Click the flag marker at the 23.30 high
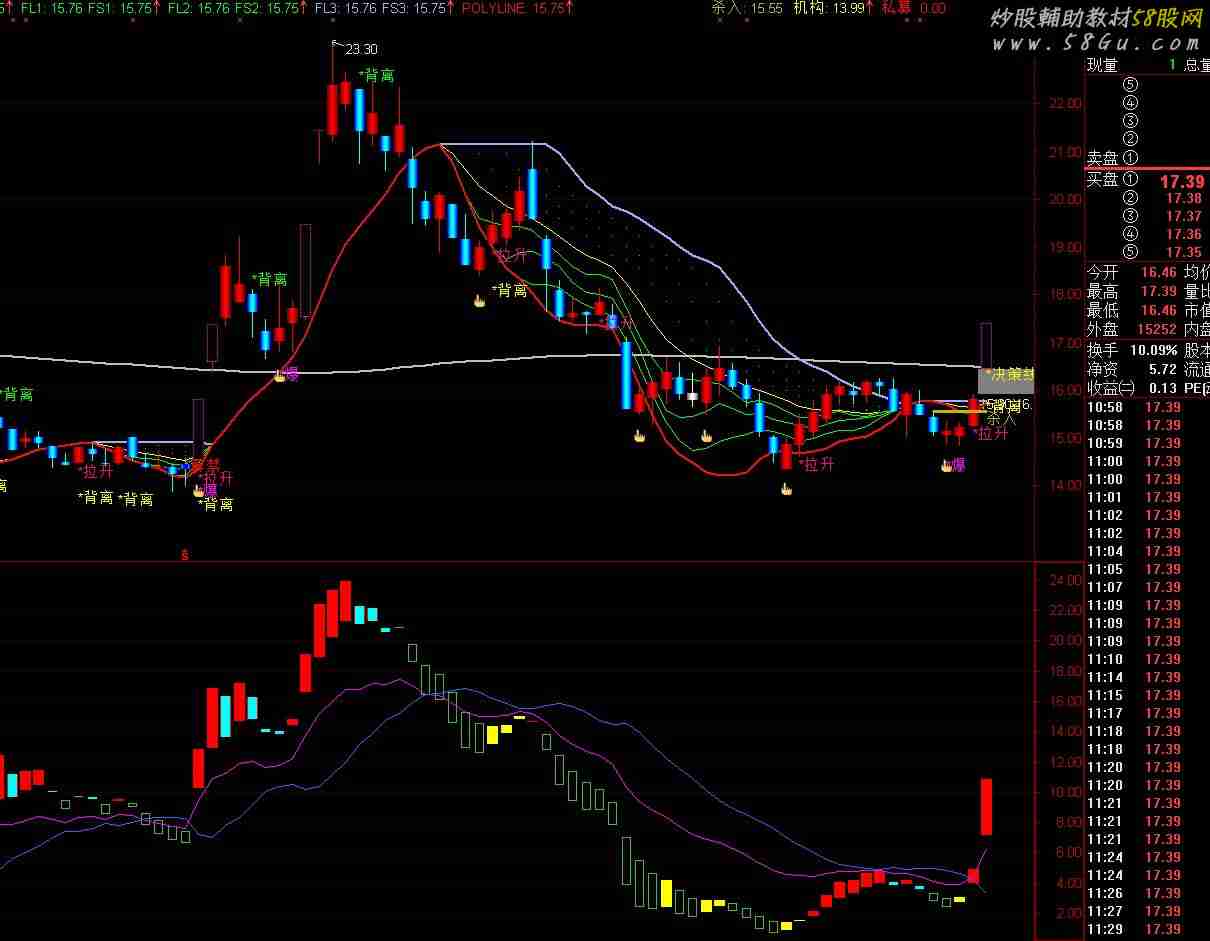 coord(337,45)
